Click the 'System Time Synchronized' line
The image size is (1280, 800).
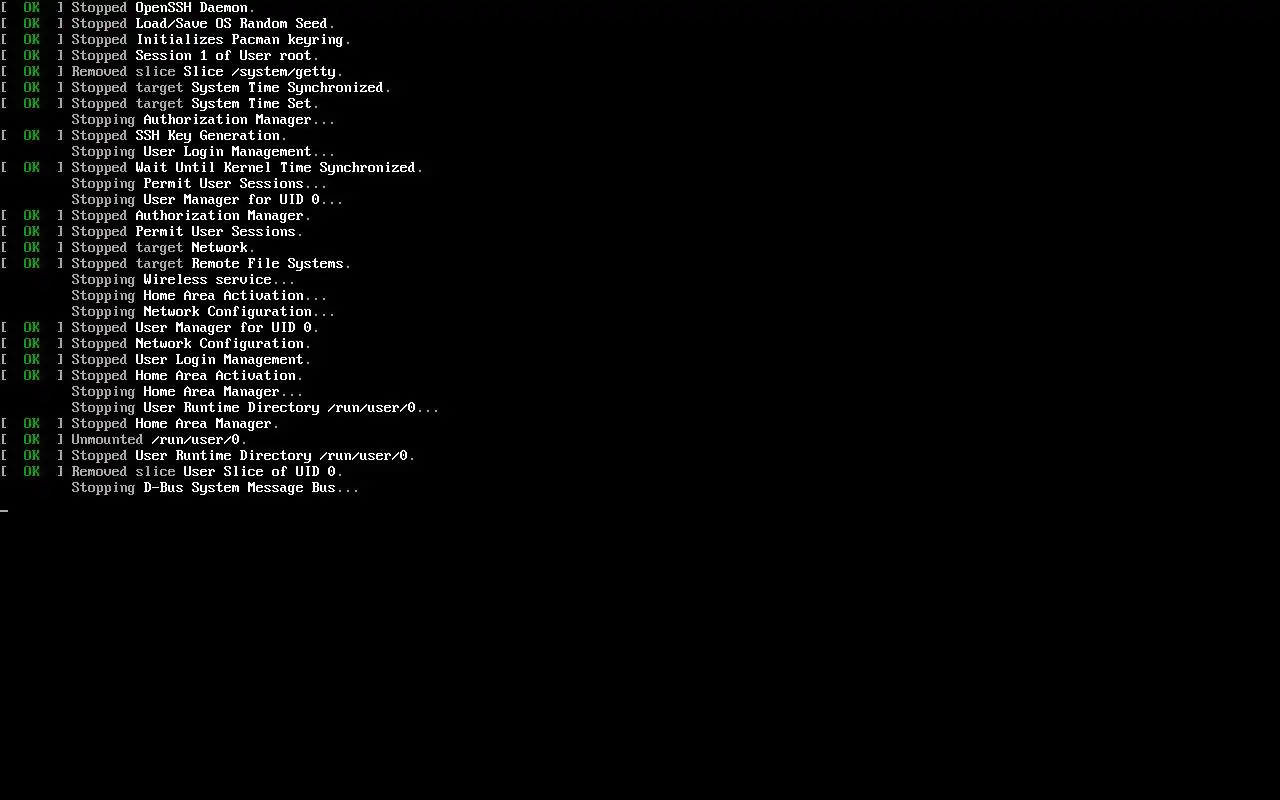point(196,88)
